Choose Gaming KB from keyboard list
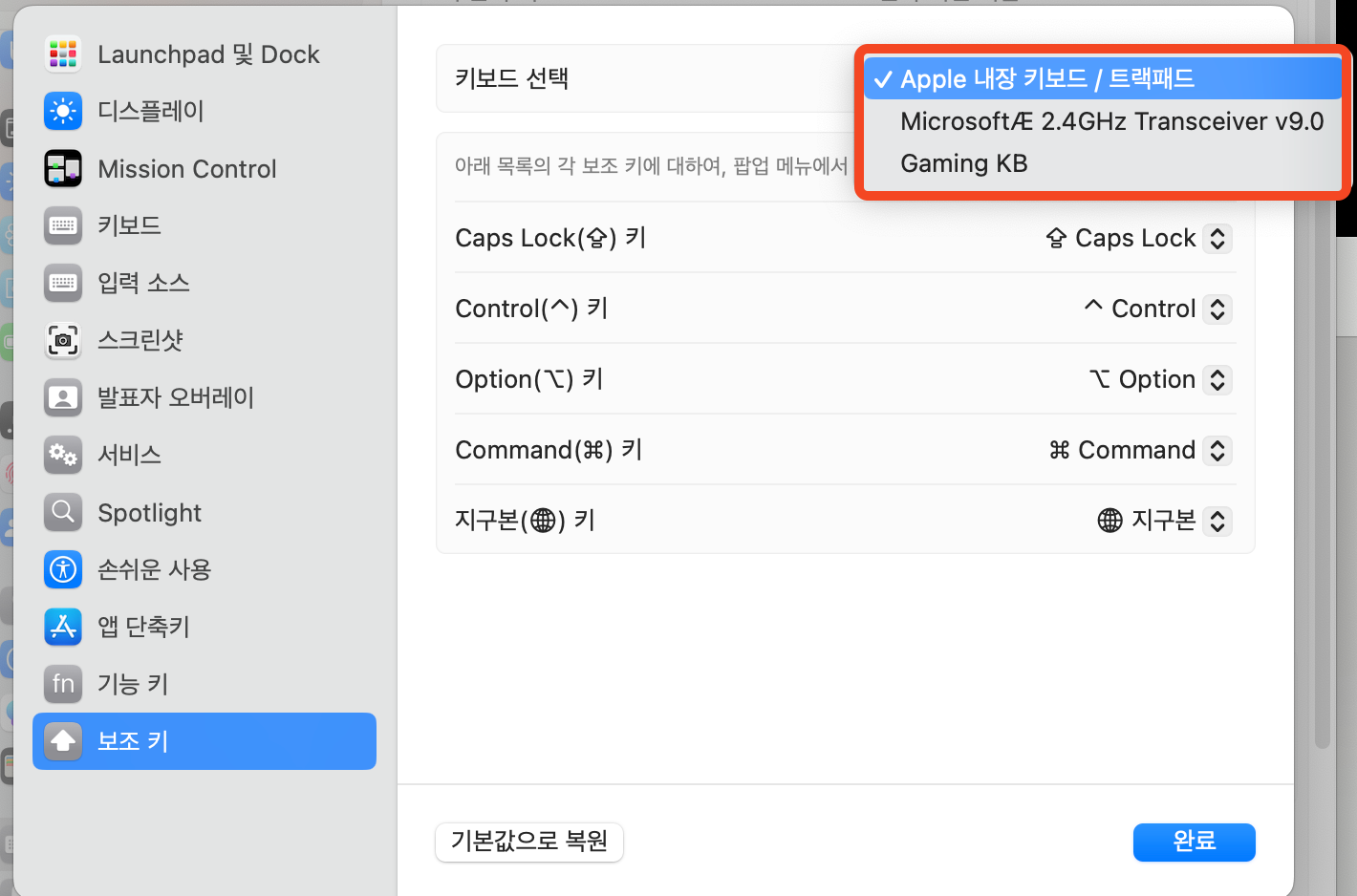 [x=963, y=162]
